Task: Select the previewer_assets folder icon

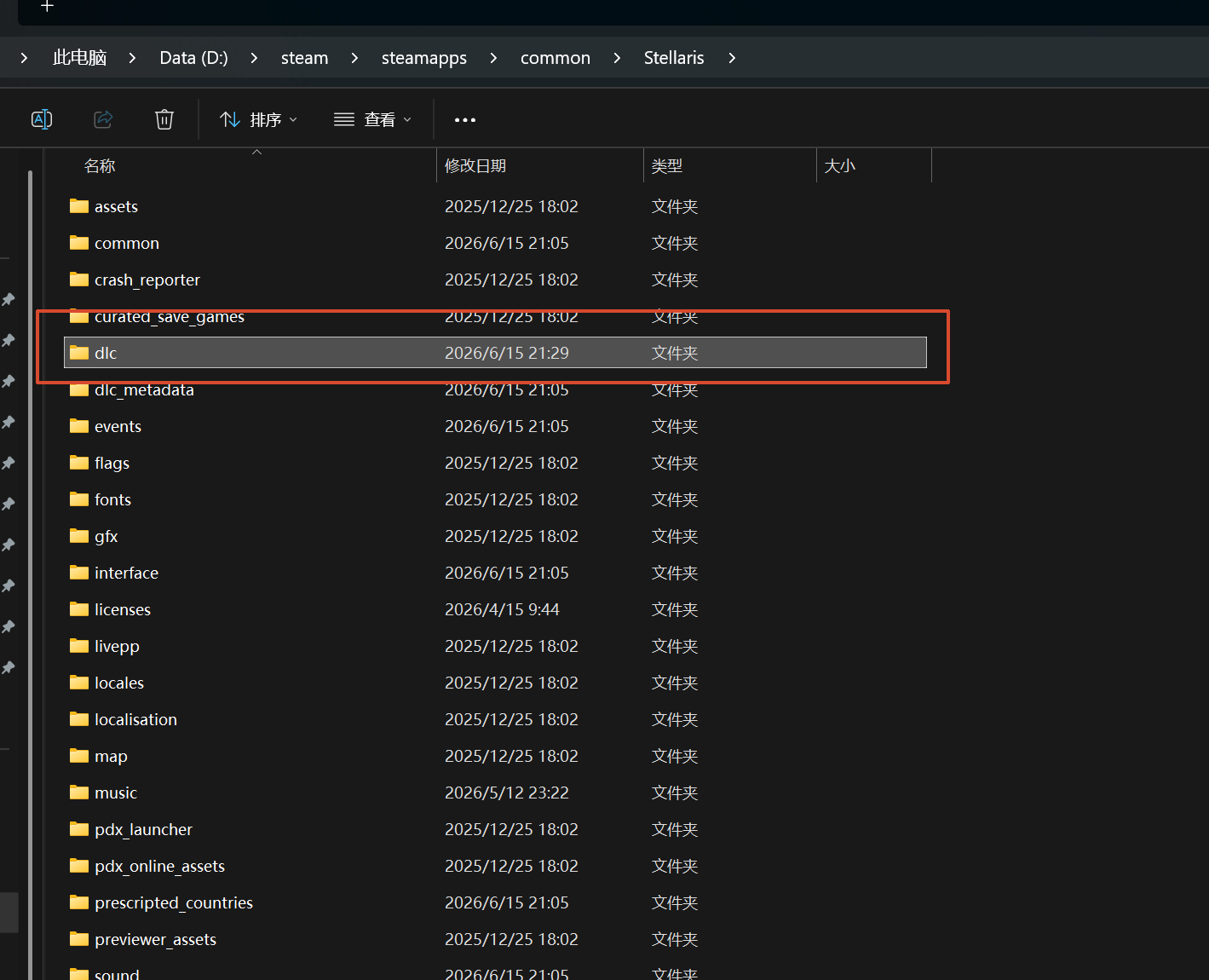Action: tap(79, 939)
